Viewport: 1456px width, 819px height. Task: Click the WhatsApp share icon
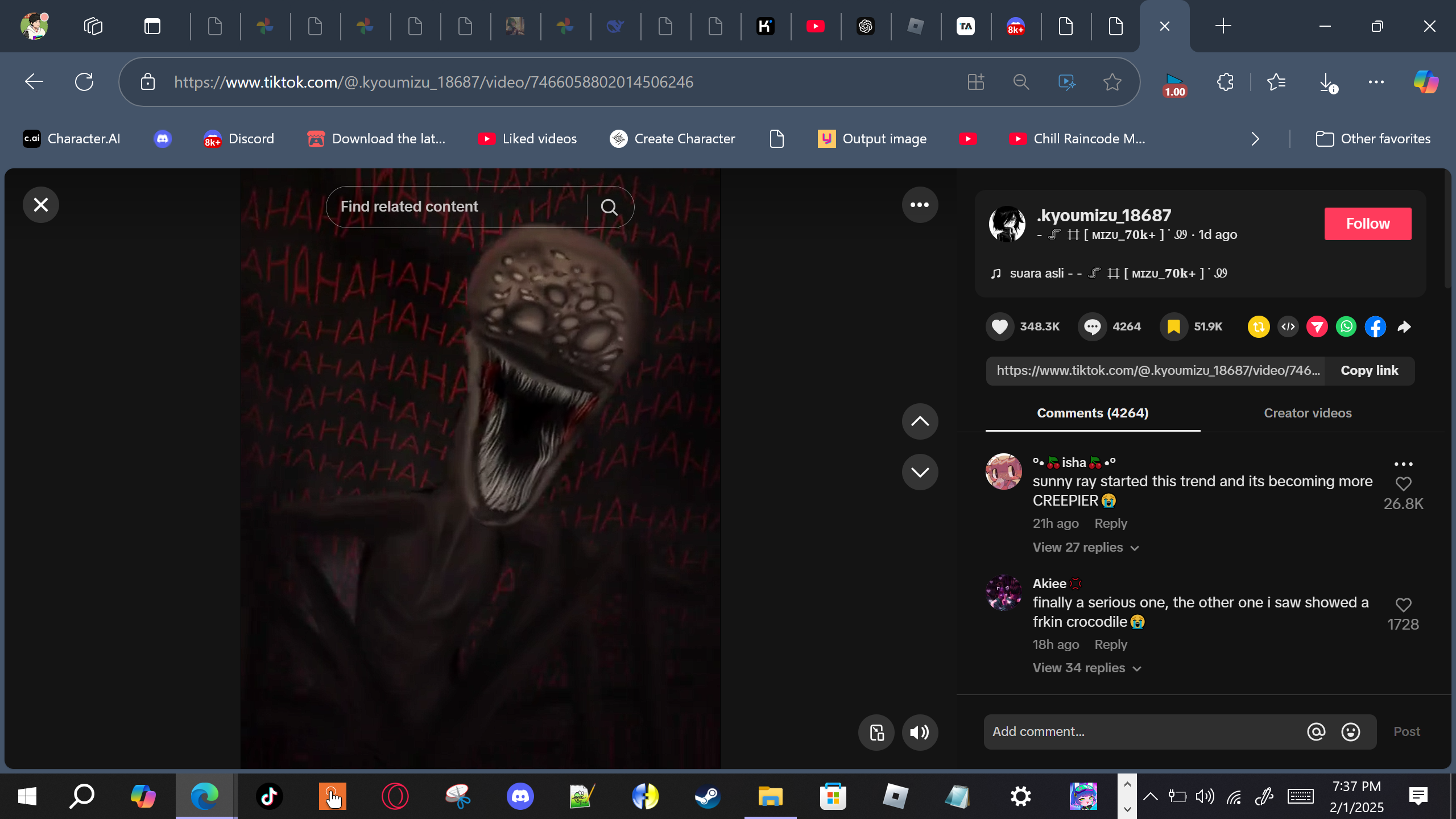coord(1346,326)
